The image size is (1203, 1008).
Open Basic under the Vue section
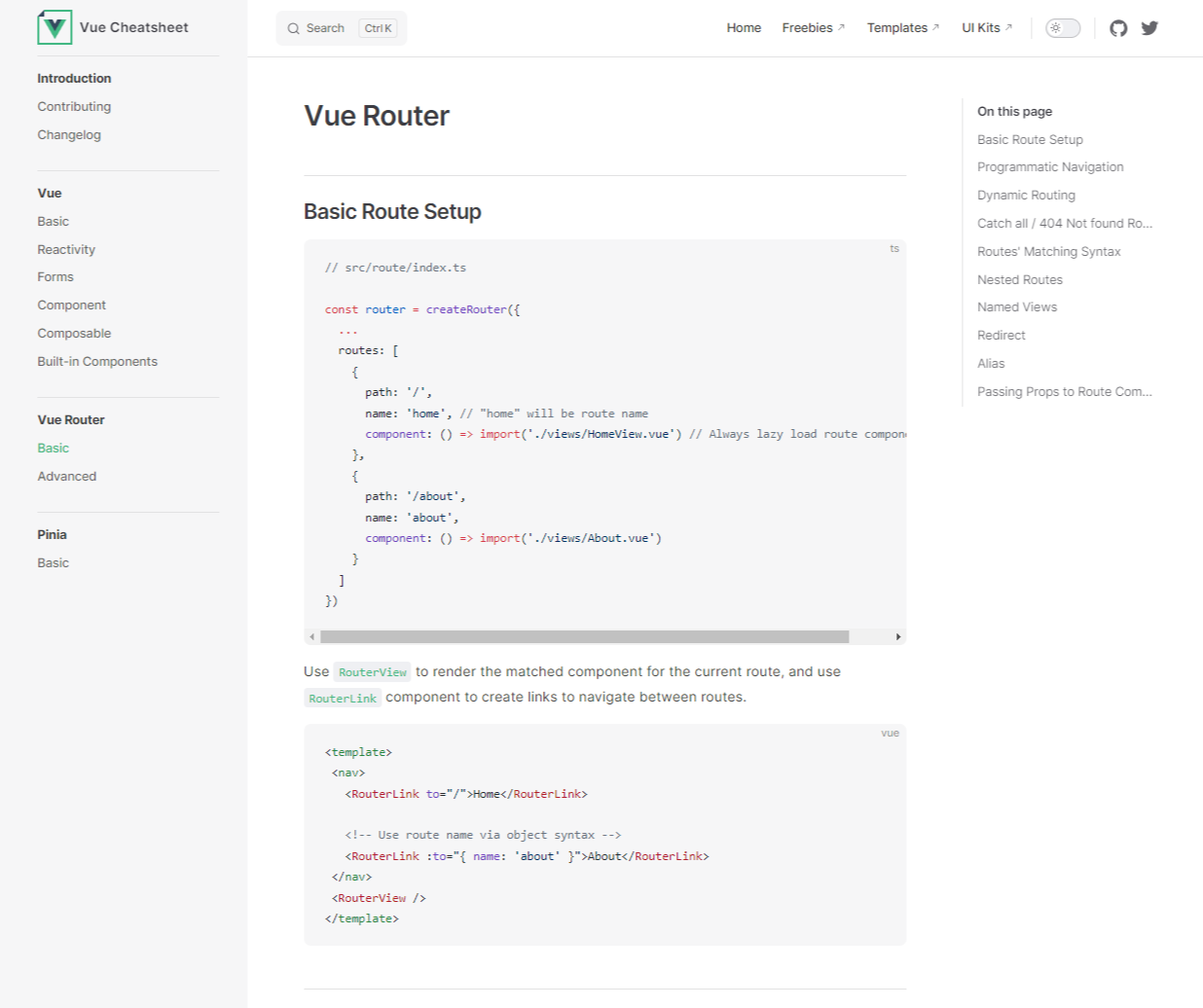point(54,221)
